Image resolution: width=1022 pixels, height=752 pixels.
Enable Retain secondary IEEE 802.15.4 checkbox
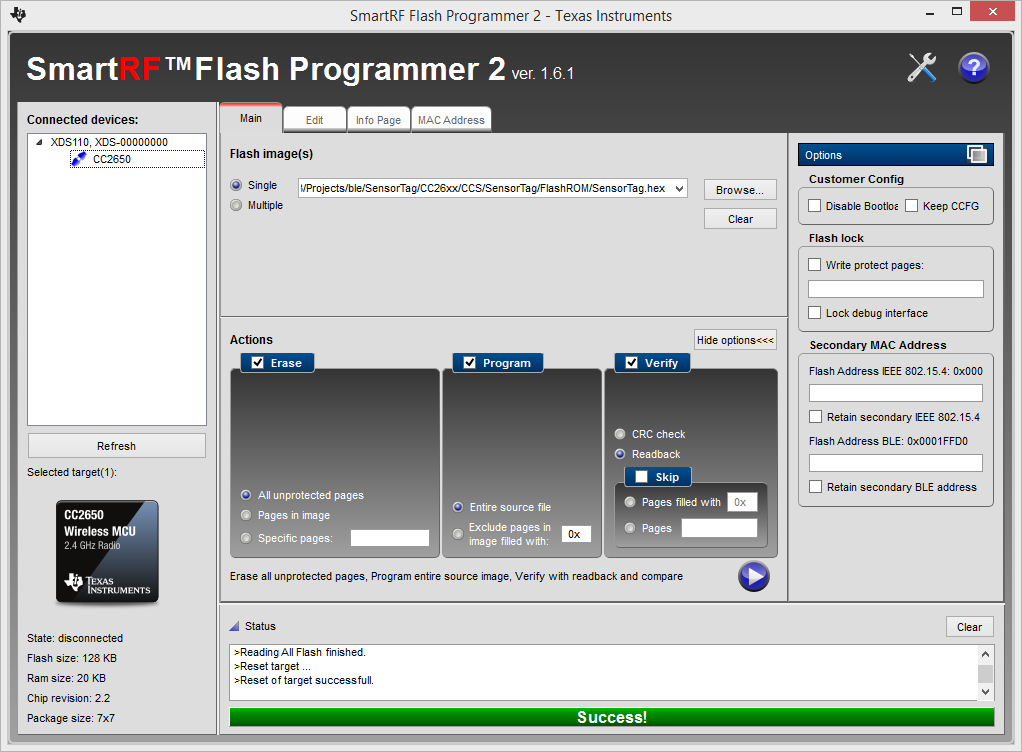(815, 416)
